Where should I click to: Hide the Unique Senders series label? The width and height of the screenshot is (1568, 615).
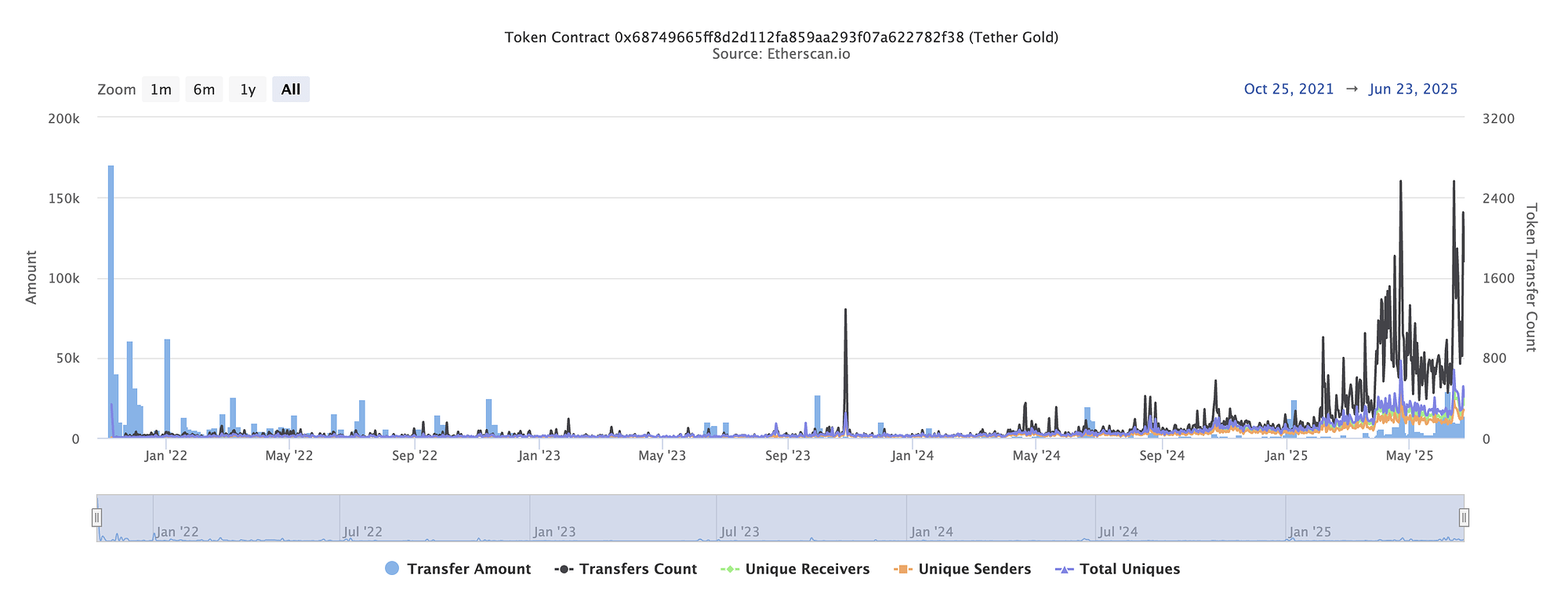(x=975, y=569)
